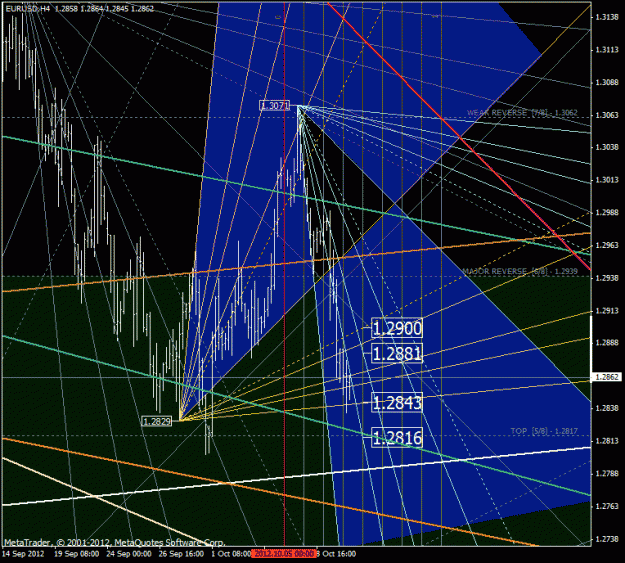Click the 26 Sep 16:00 time axis label
Image resolution: width=625 pixels, height=563 pixels.
(181, 554)
